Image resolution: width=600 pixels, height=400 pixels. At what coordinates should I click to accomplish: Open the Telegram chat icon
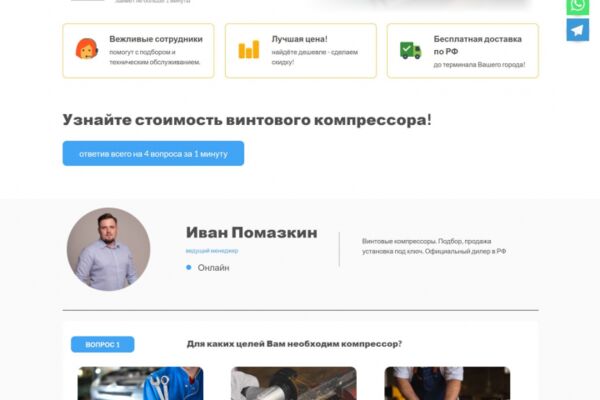(x=577, y=30)
